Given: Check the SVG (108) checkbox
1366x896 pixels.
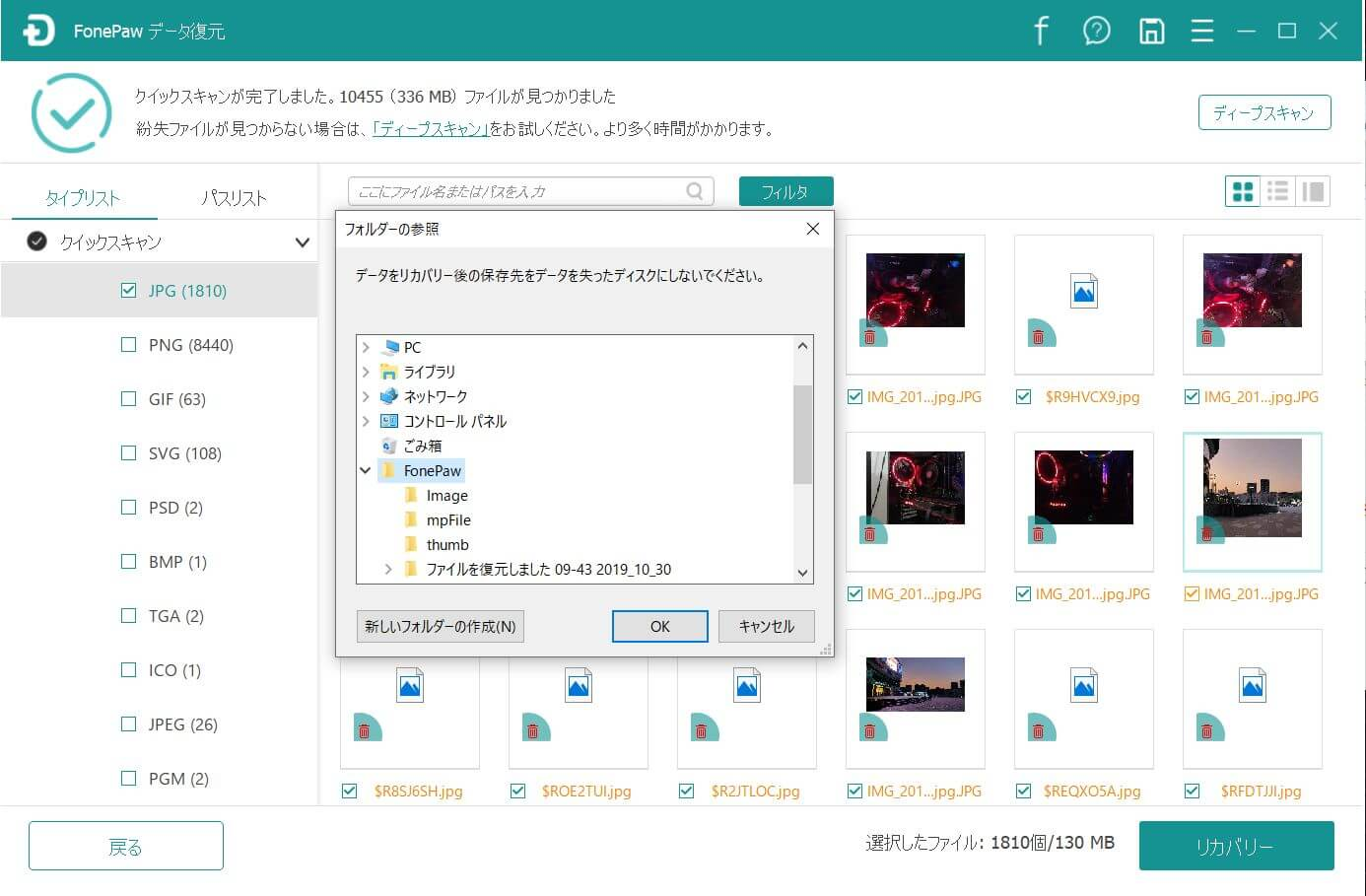Looking at the screenshot, I should click(128, 452).
